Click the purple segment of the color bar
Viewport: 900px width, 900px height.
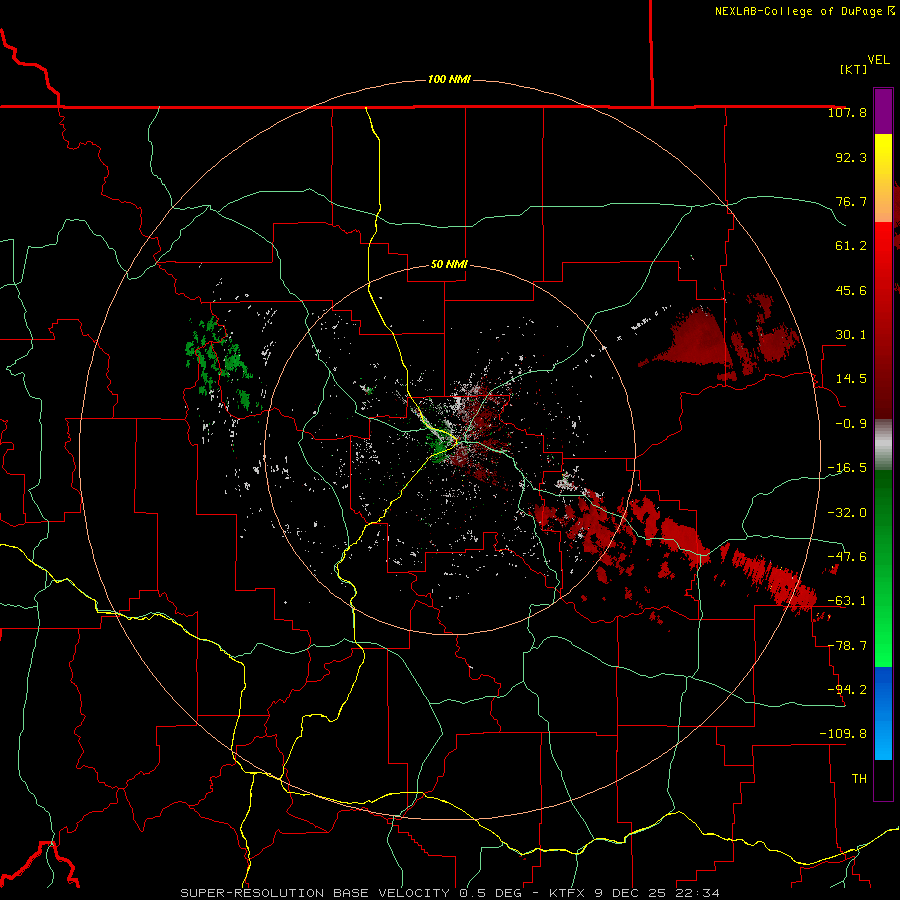883,111
